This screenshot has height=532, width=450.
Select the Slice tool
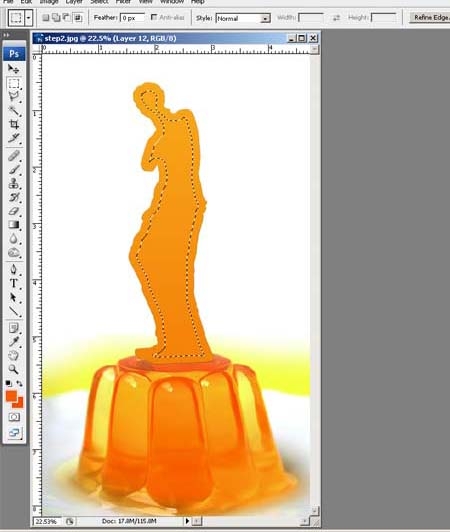pyautogui.click(x=14, y=138)
